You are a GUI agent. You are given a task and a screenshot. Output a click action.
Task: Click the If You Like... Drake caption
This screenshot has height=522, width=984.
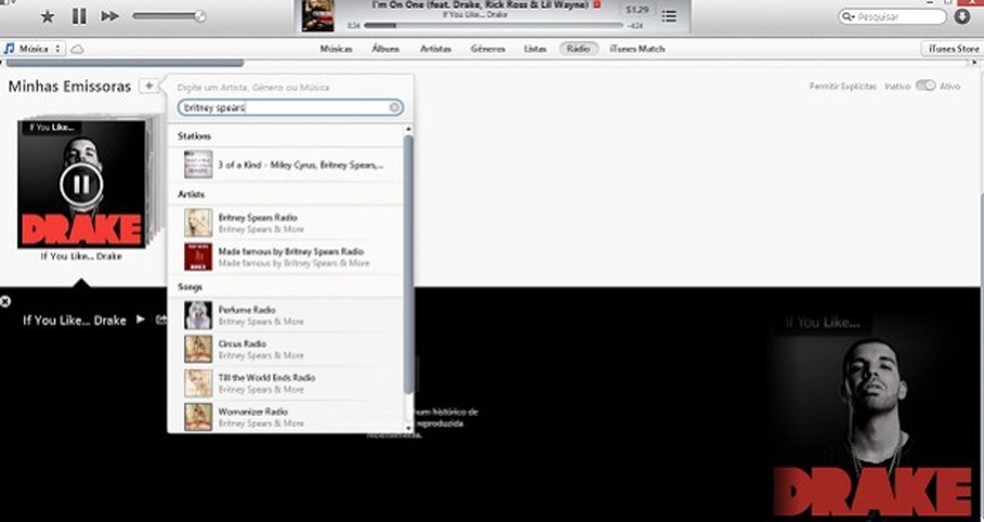[x=82, y=257]
